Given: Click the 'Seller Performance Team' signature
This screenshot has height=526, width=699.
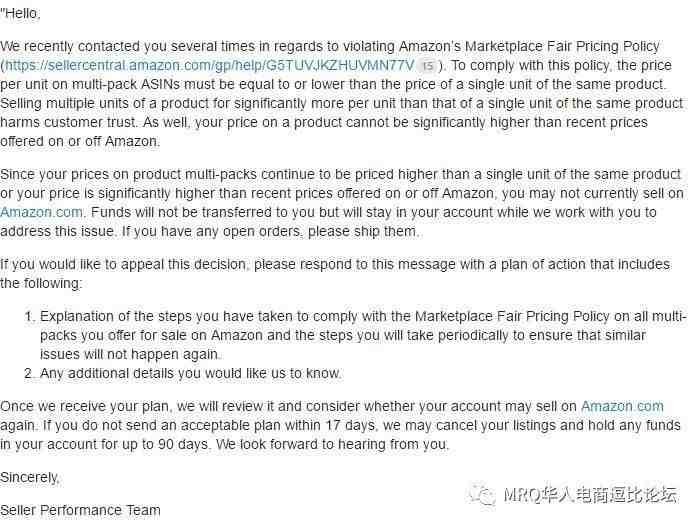Looking at the screenshot, I should point(80,510).
